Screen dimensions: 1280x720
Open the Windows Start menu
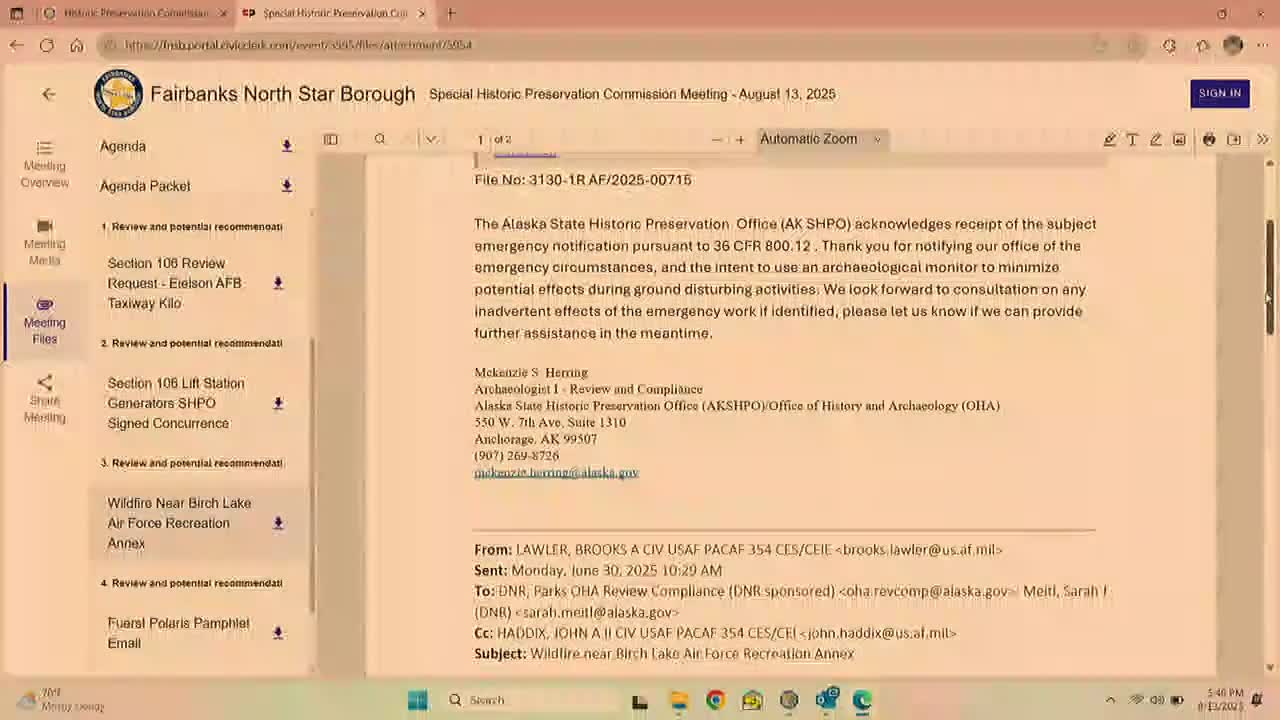[x=418, y=700]
